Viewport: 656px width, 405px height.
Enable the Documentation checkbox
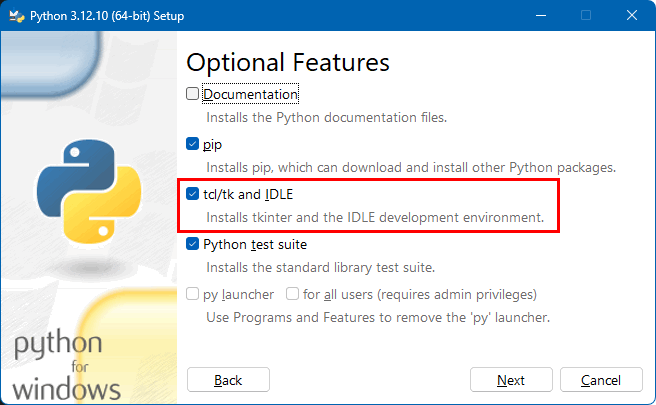(192, 94)
